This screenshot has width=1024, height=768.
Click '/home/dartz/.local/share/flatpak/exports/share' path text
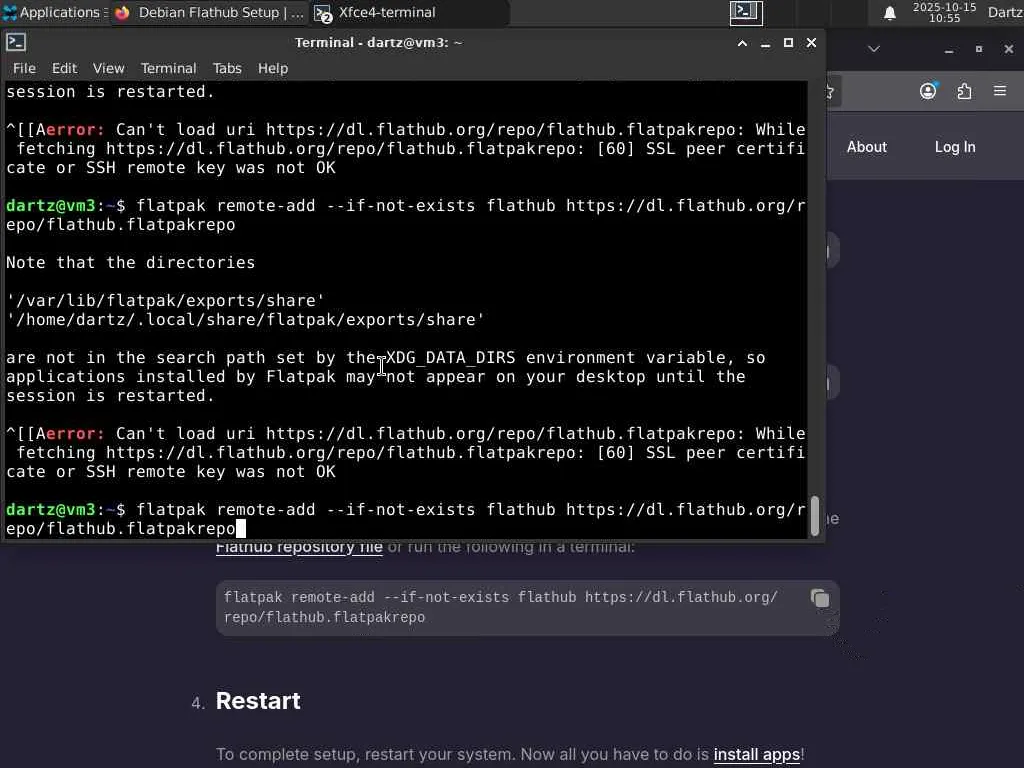[246, 319]
